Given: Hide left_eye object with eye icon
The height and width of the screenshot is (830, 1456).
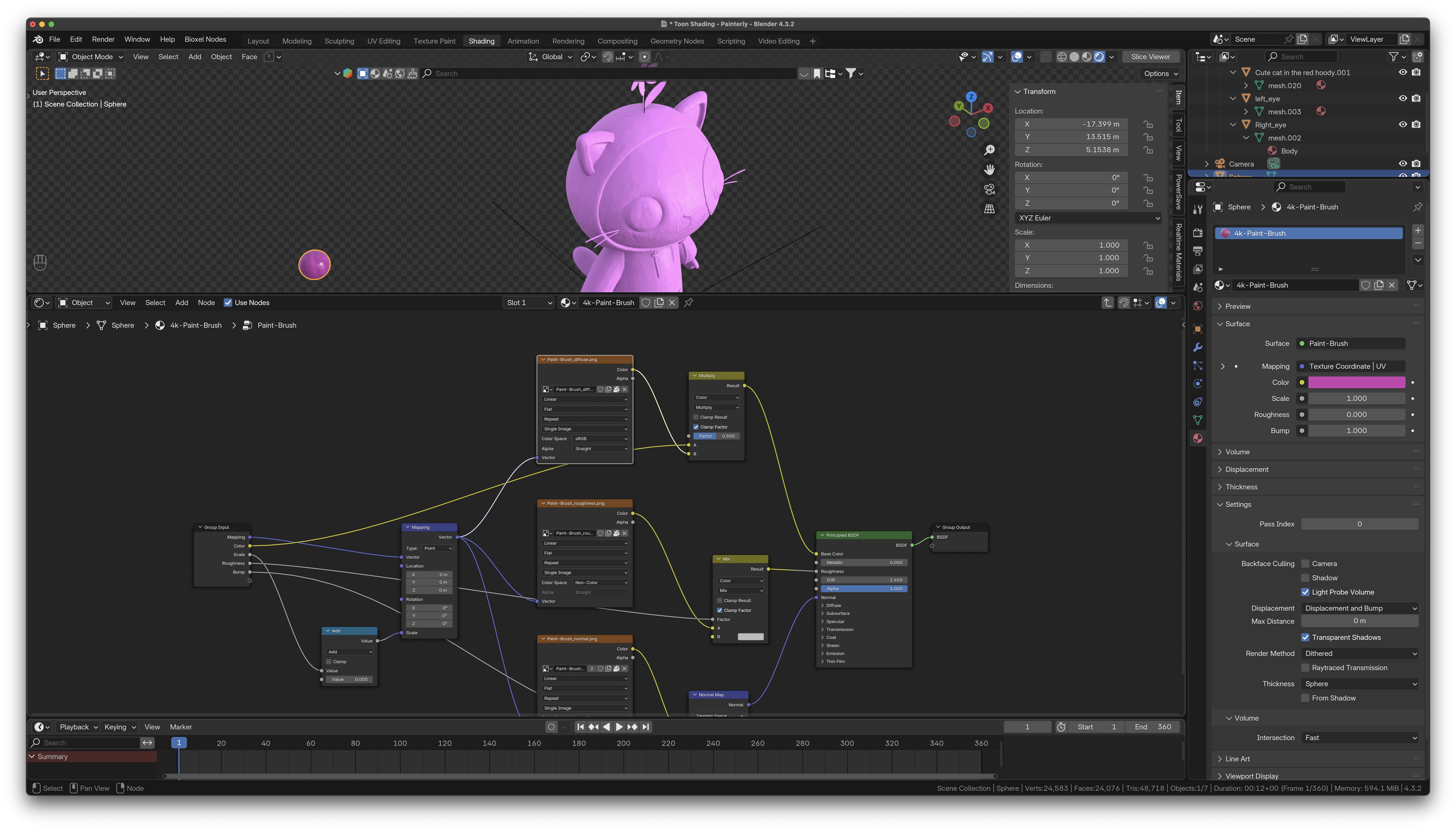Looking at the screenshot, I should click(x=1403, y=99).
